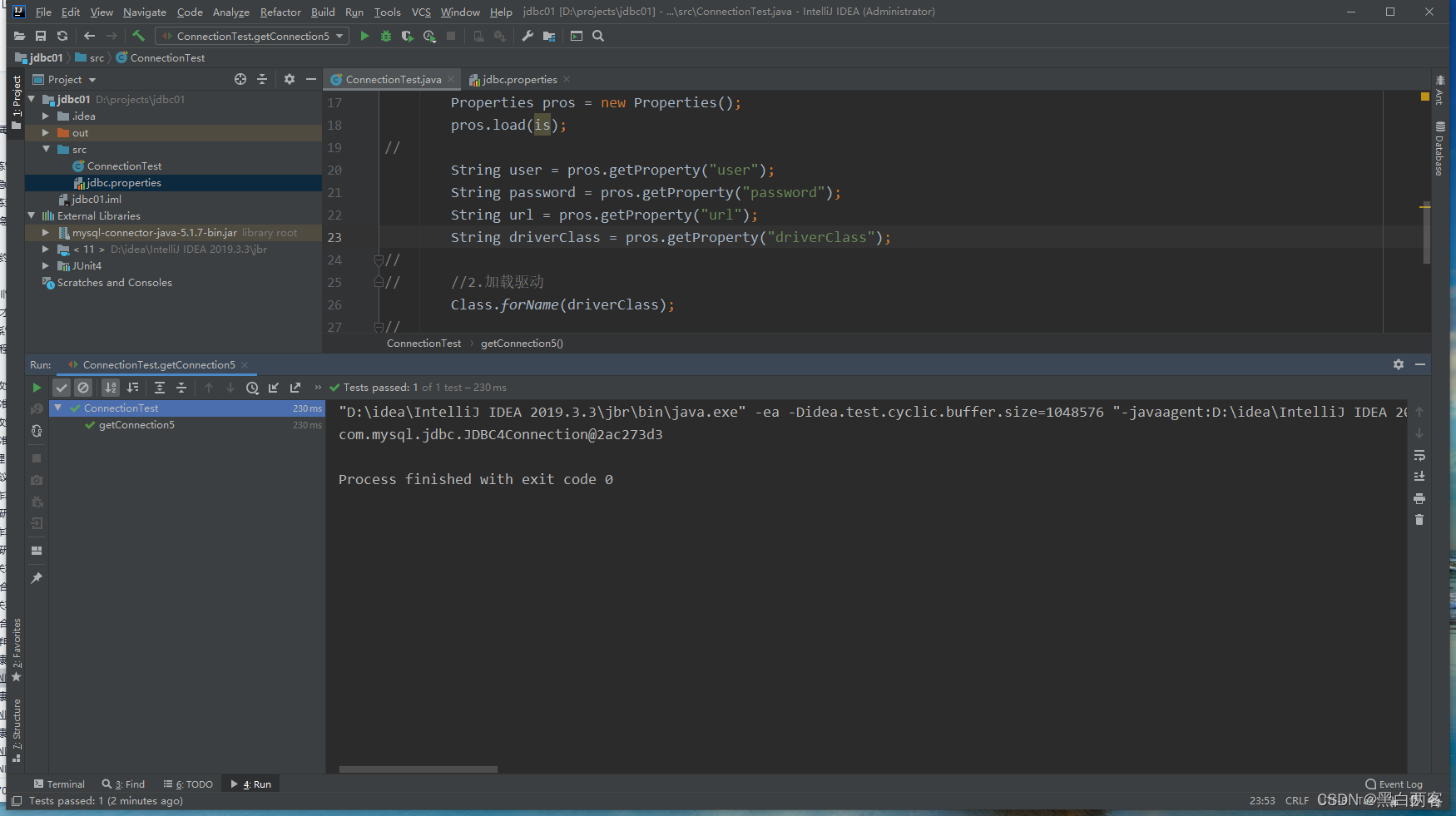Screen dimensions: 1456x816
Task: Open Run panel settings gear
Action: tap(1399, 364)
